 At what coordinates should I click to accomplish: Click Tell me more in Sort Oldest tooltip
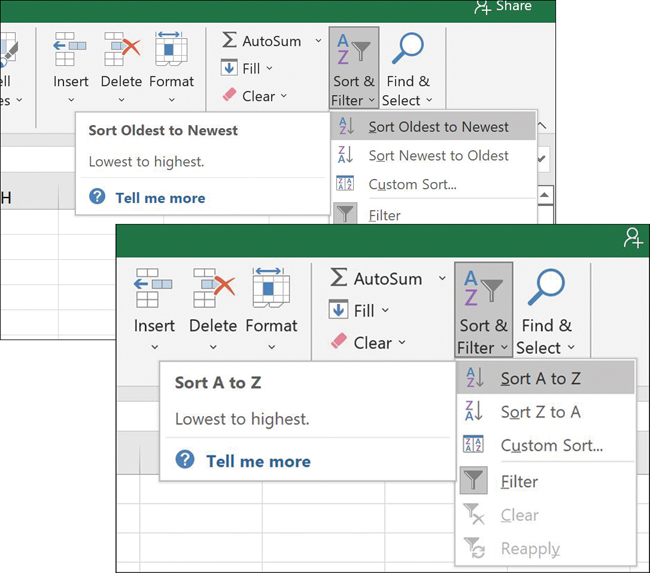160,198
